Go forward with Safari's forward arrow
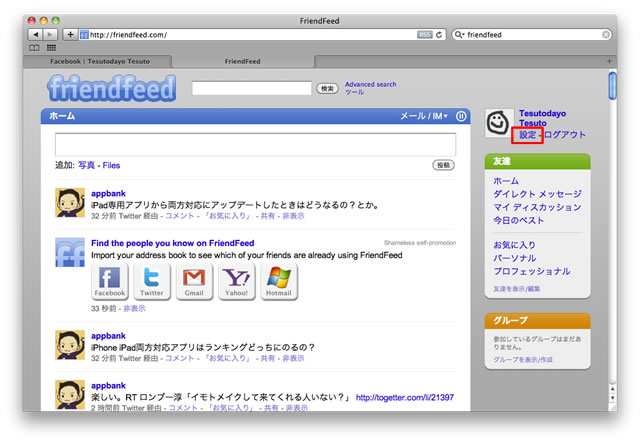The width and height of the screenshot is (640, 443). [50, 35]
